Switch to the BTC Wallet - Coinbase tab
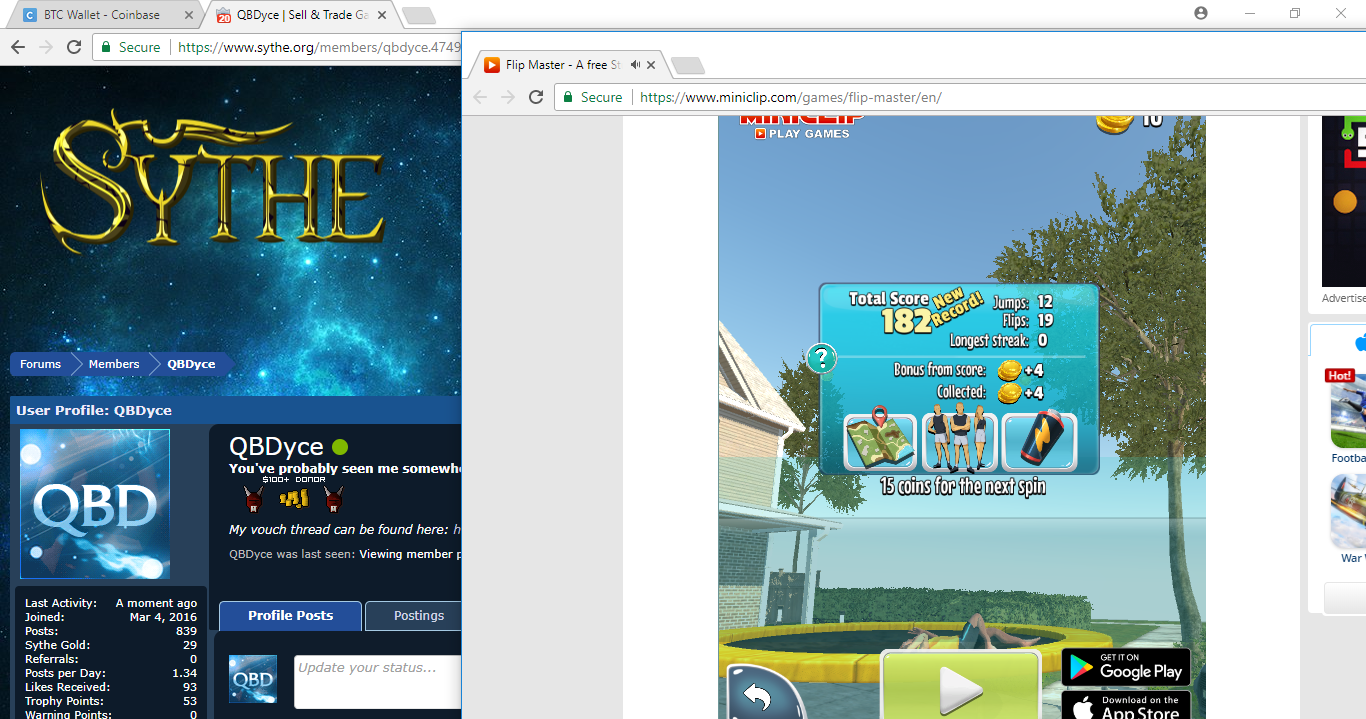Viewport: 1366px width, 719px height. 100,15
